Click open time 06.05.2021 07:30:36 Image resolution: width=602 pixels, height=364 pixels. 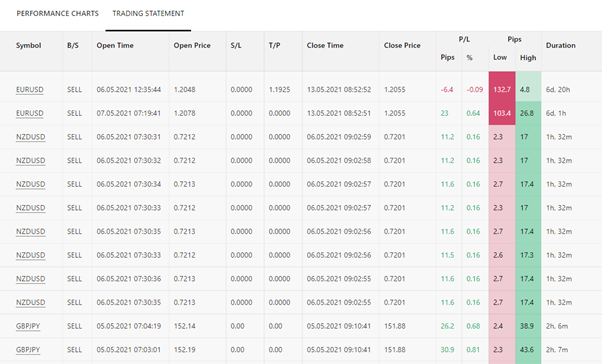(x=129, y=279)
